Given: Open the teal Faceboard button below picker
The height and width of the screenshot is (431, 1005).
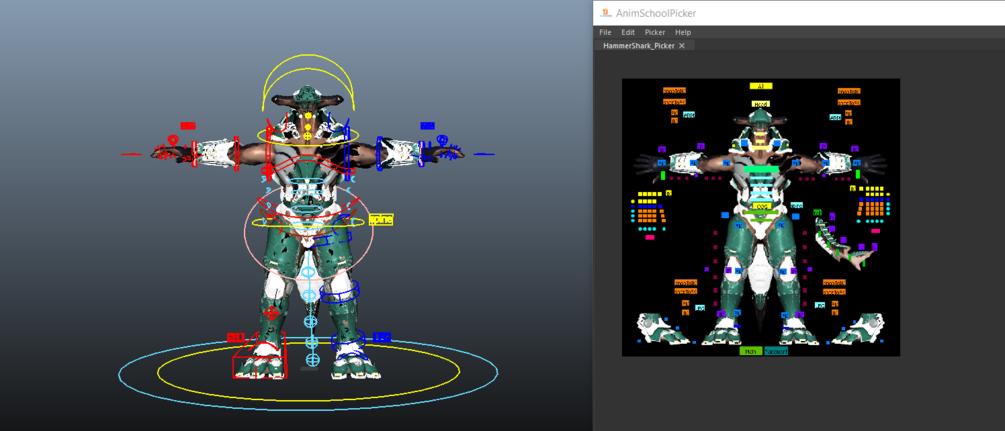Looking at the screenshot, I should click(776, 351).
